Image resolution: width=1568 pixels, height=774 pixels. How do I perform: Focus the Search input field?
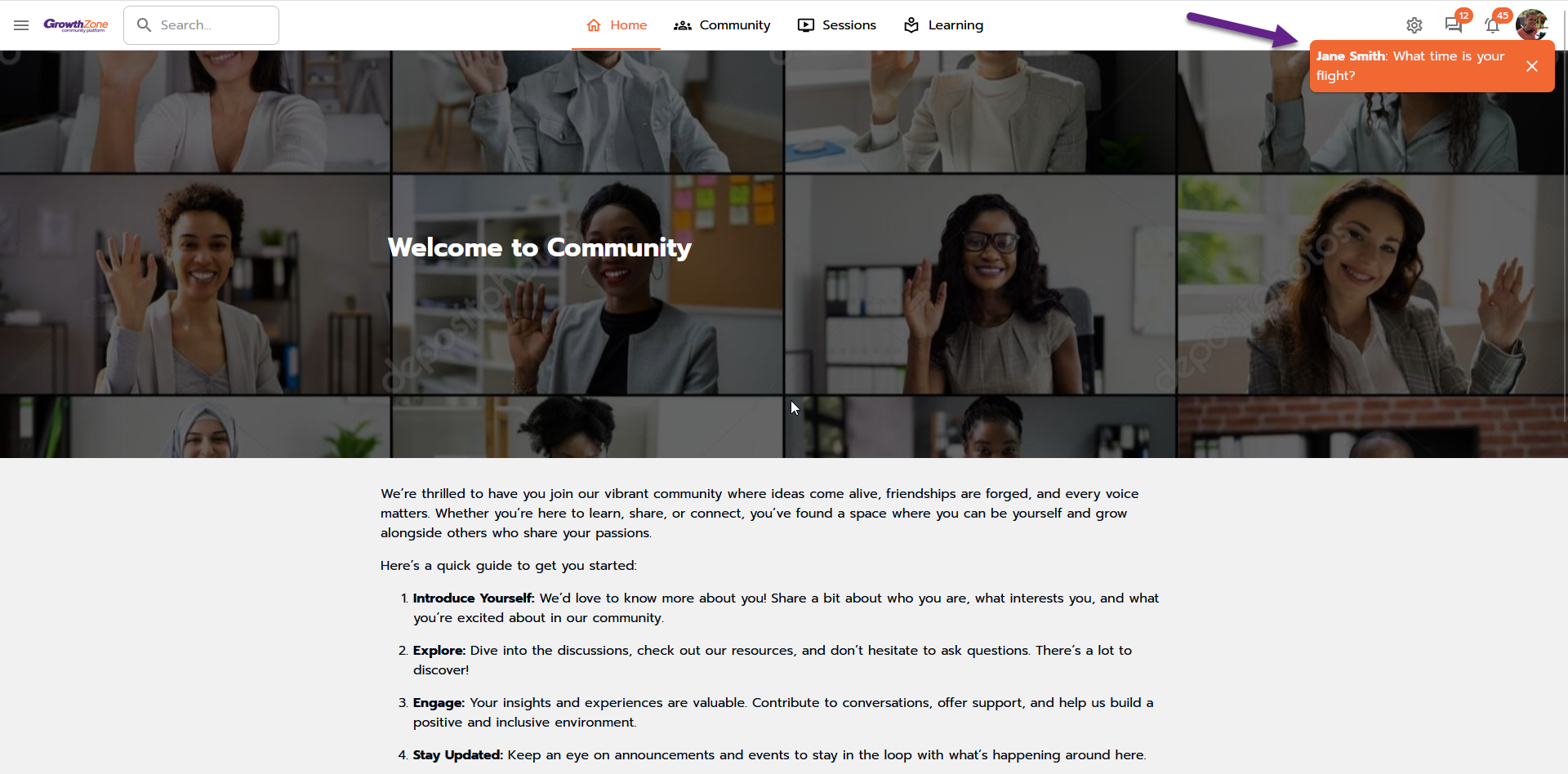tap(201, 25)
